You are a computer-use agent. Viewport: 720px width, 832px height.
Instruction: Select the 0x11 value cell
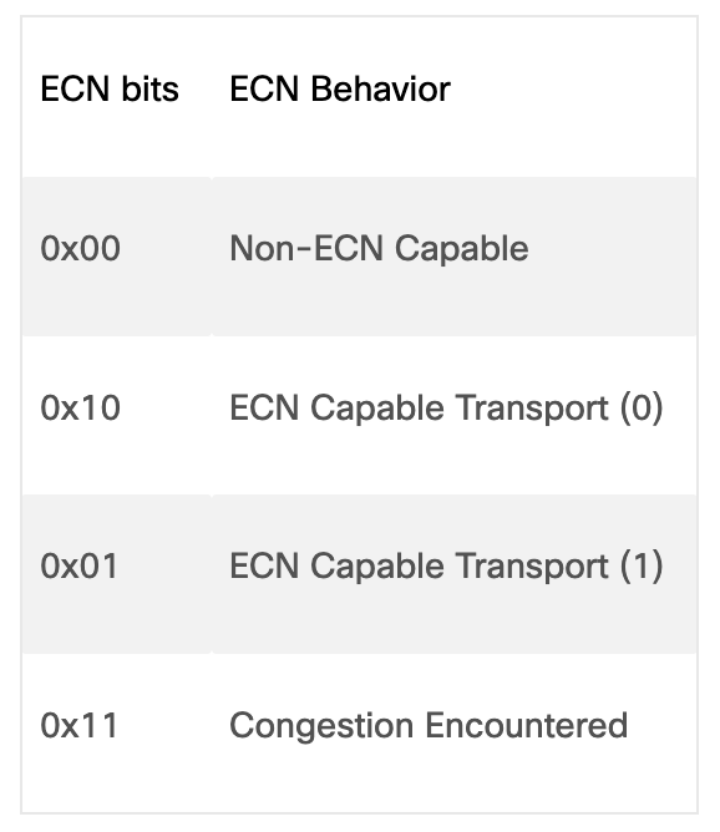(79, 725)
